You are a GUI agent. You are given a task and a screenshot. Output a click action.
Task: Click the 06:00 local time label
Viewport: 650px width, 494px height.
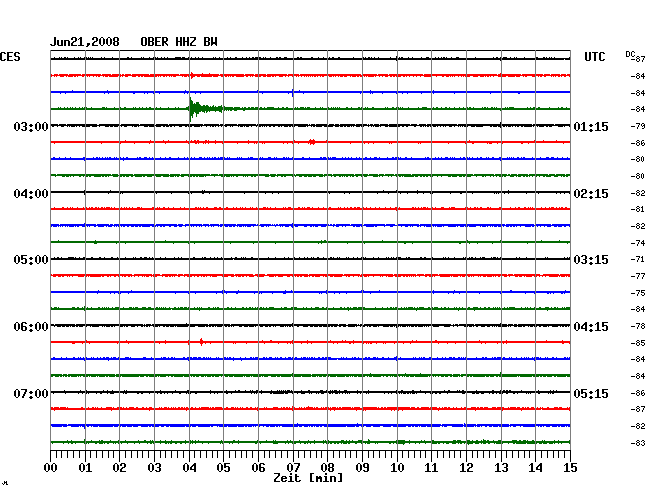31,327
